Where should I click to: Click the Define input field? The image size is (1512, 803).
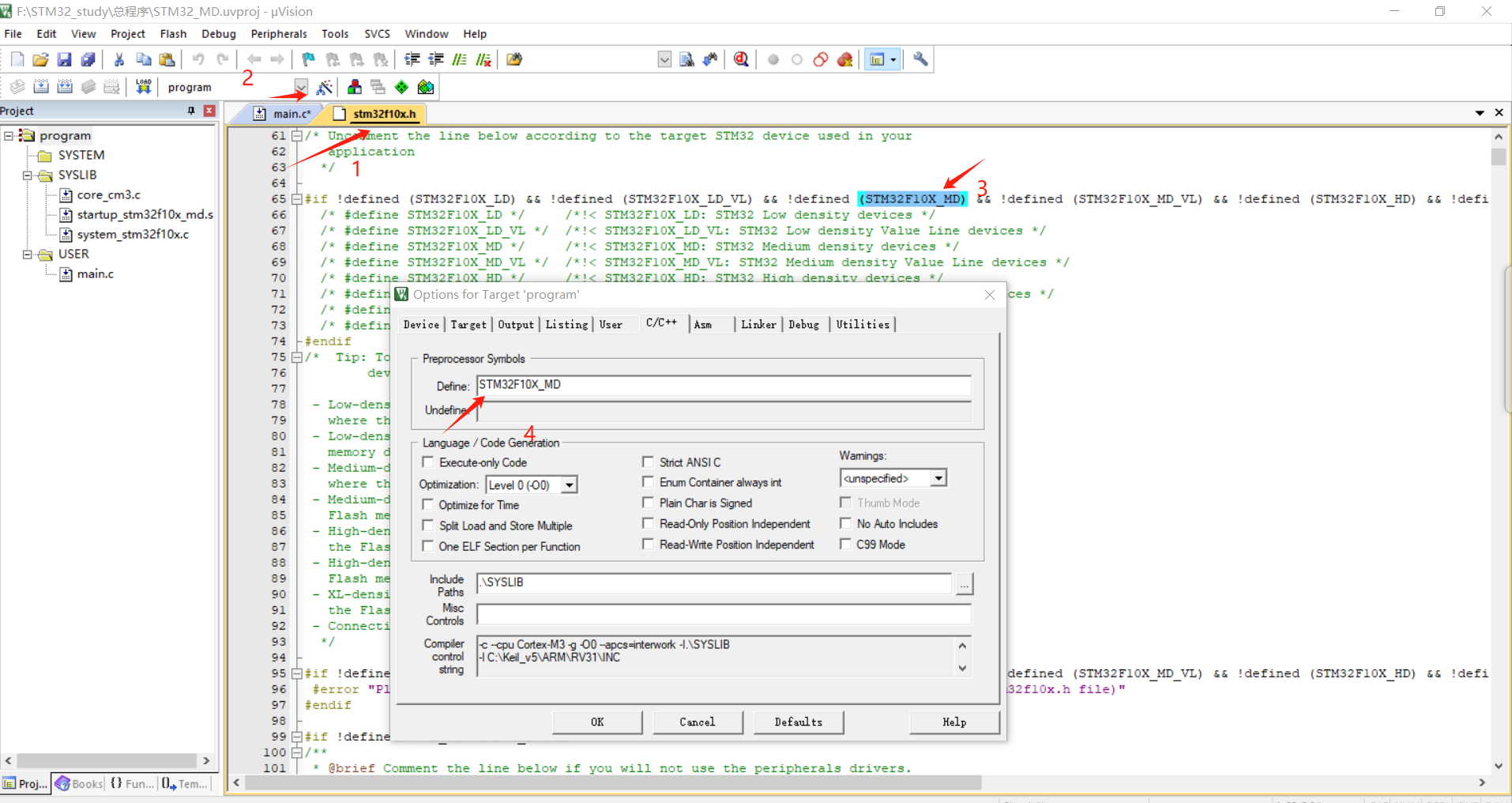point(724,385)
